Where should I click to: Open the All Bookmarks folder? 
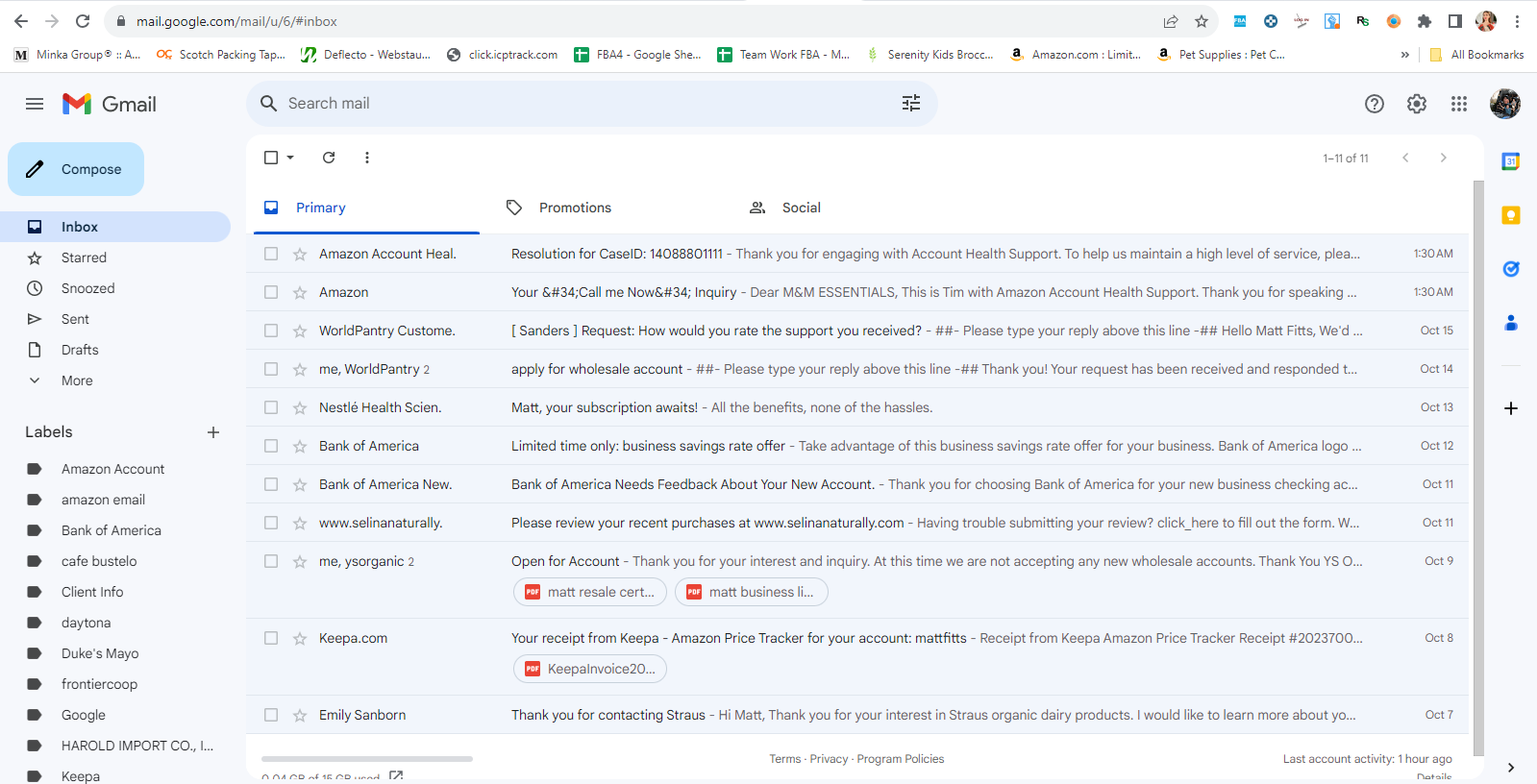1476,55
